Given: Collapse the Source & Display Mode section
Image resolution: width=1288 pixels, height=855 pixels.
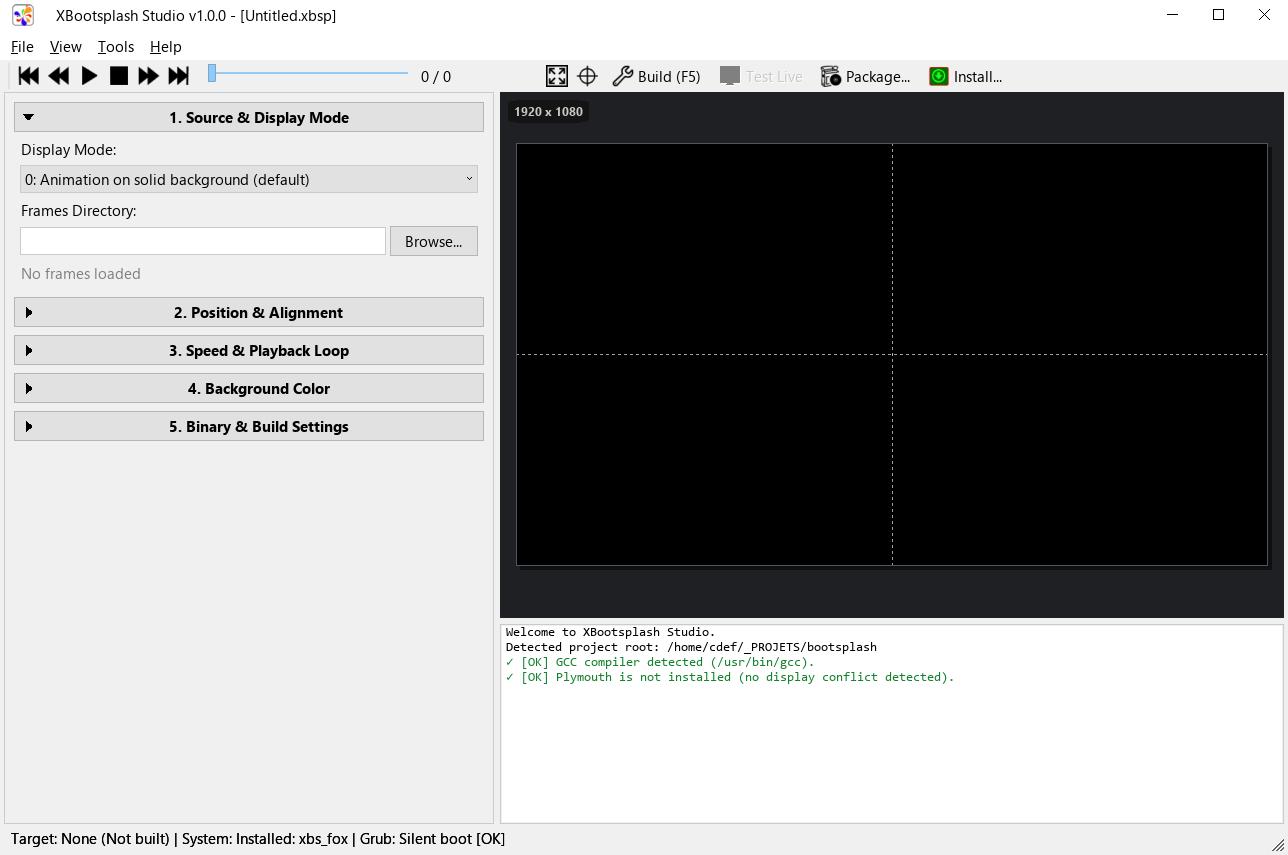Looking at the screenshot, I should (x=249, y=117).
